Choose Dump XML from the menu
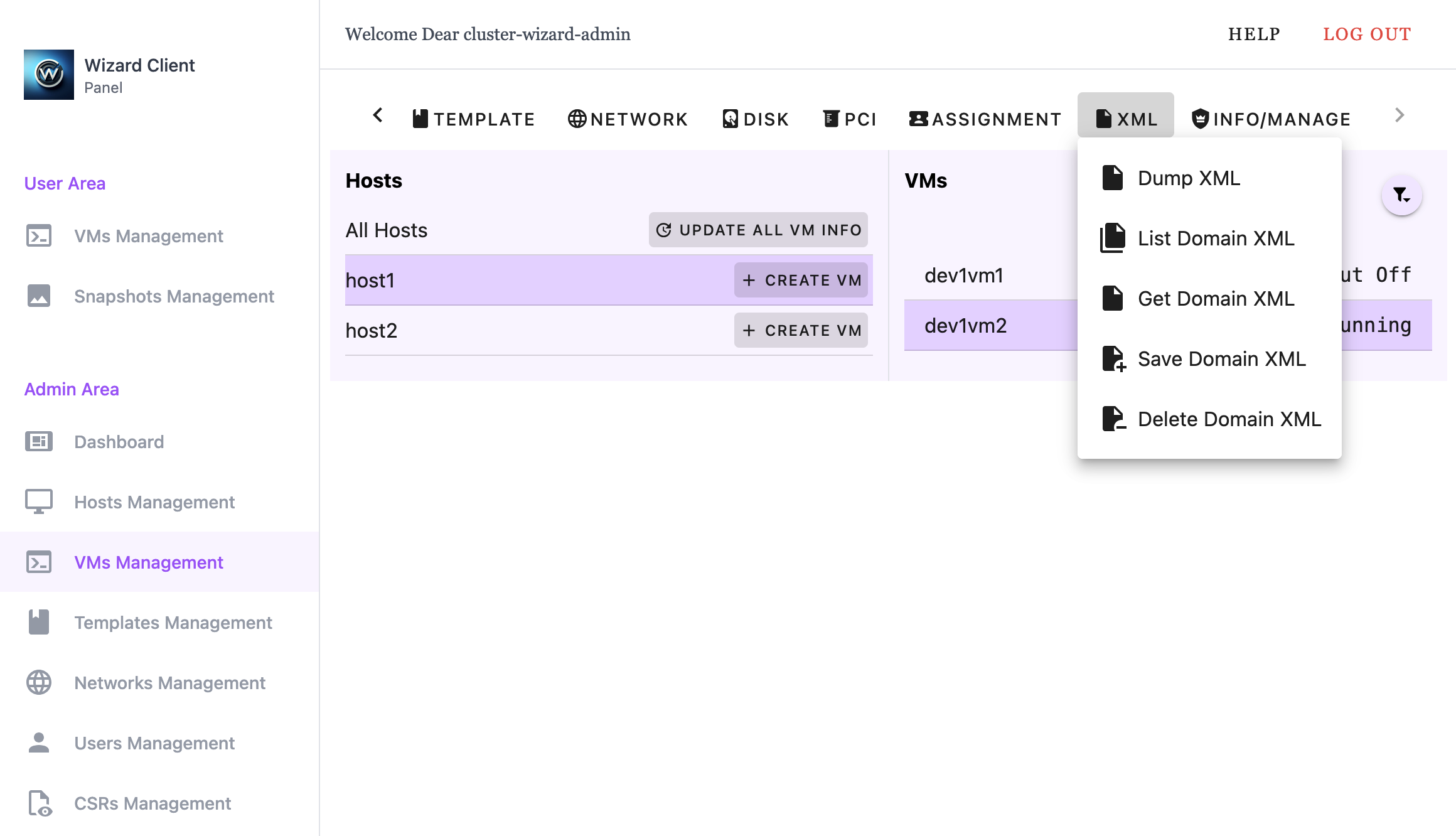 tap(1189, 178)
